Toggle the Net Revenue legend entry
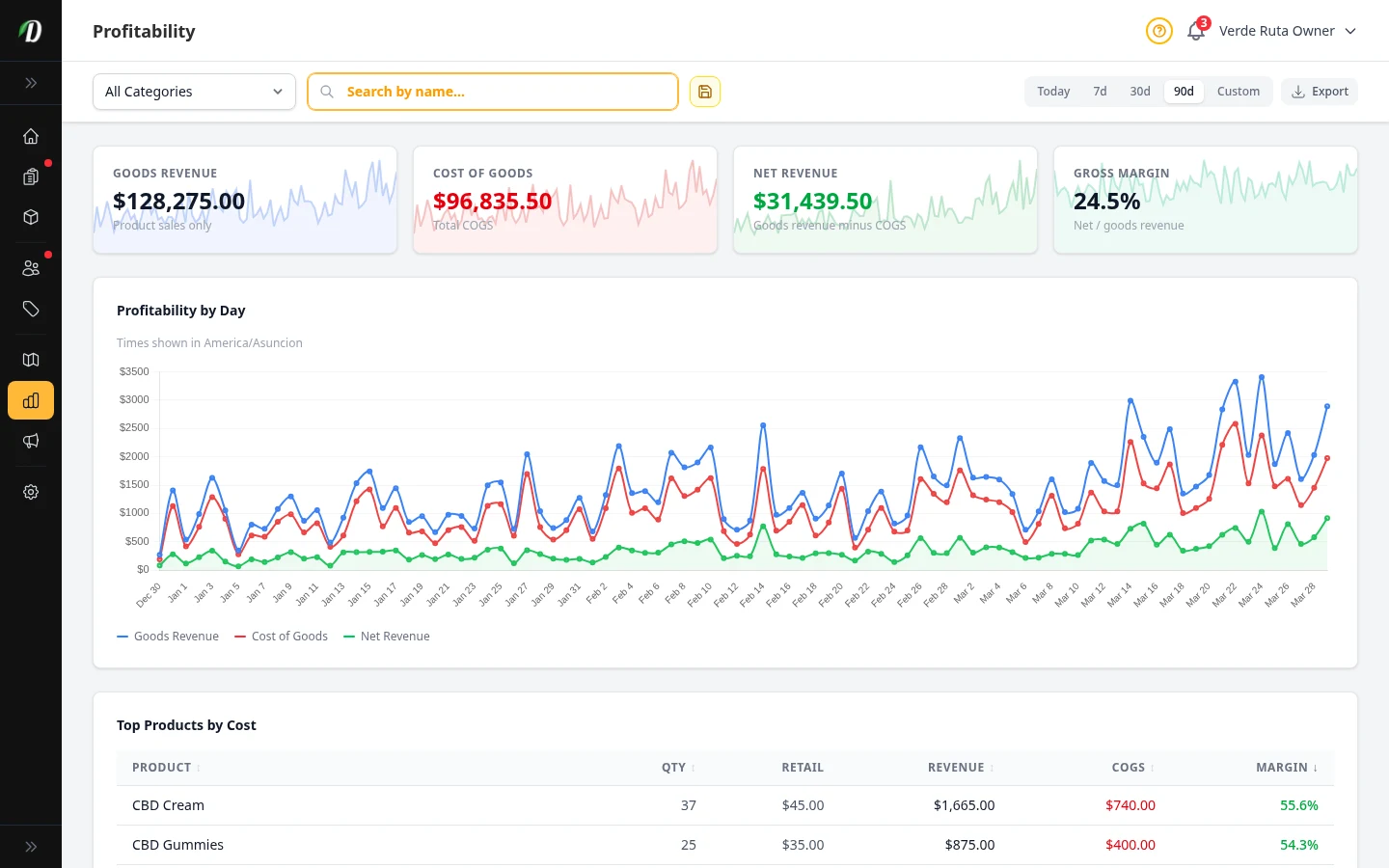This screenshot has height=868, width=1389. tap(386, 636)
